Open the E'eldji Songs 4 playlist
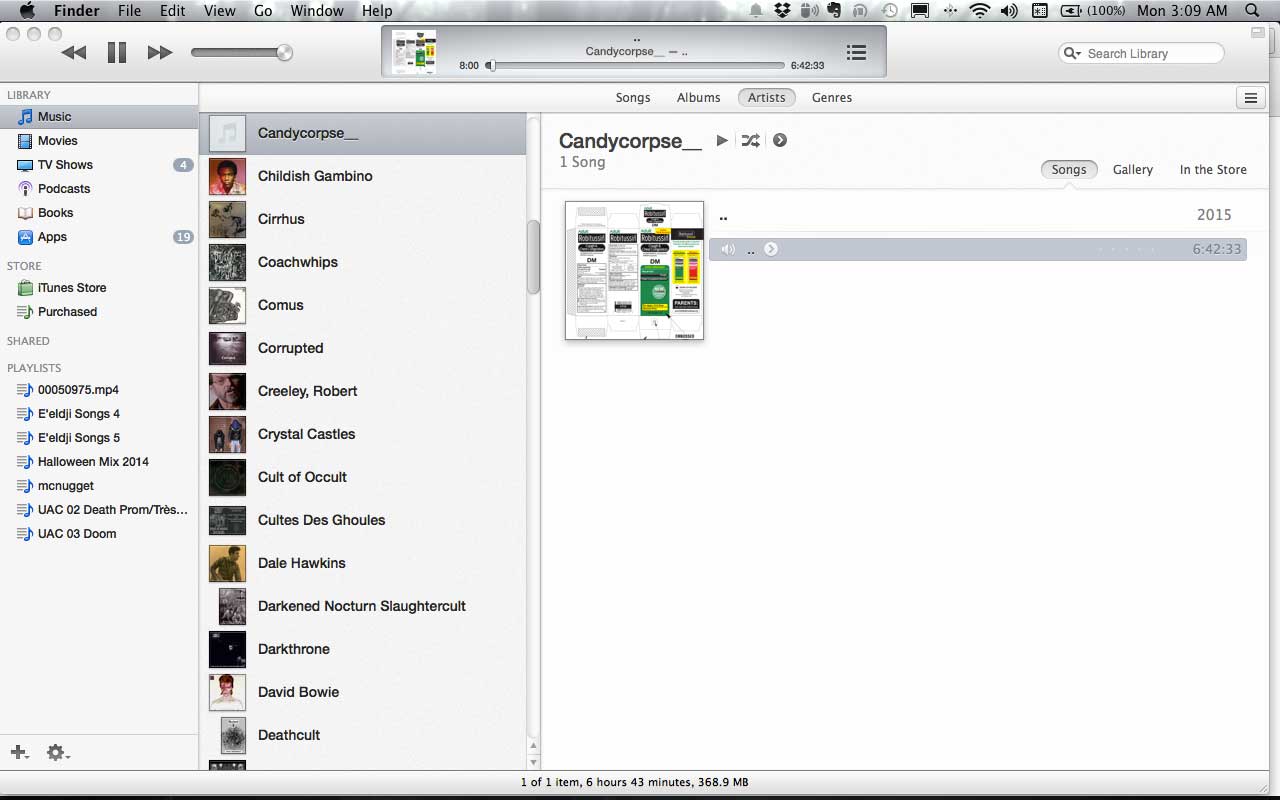Screen dimensions: 1280x800 pos(99,414)
